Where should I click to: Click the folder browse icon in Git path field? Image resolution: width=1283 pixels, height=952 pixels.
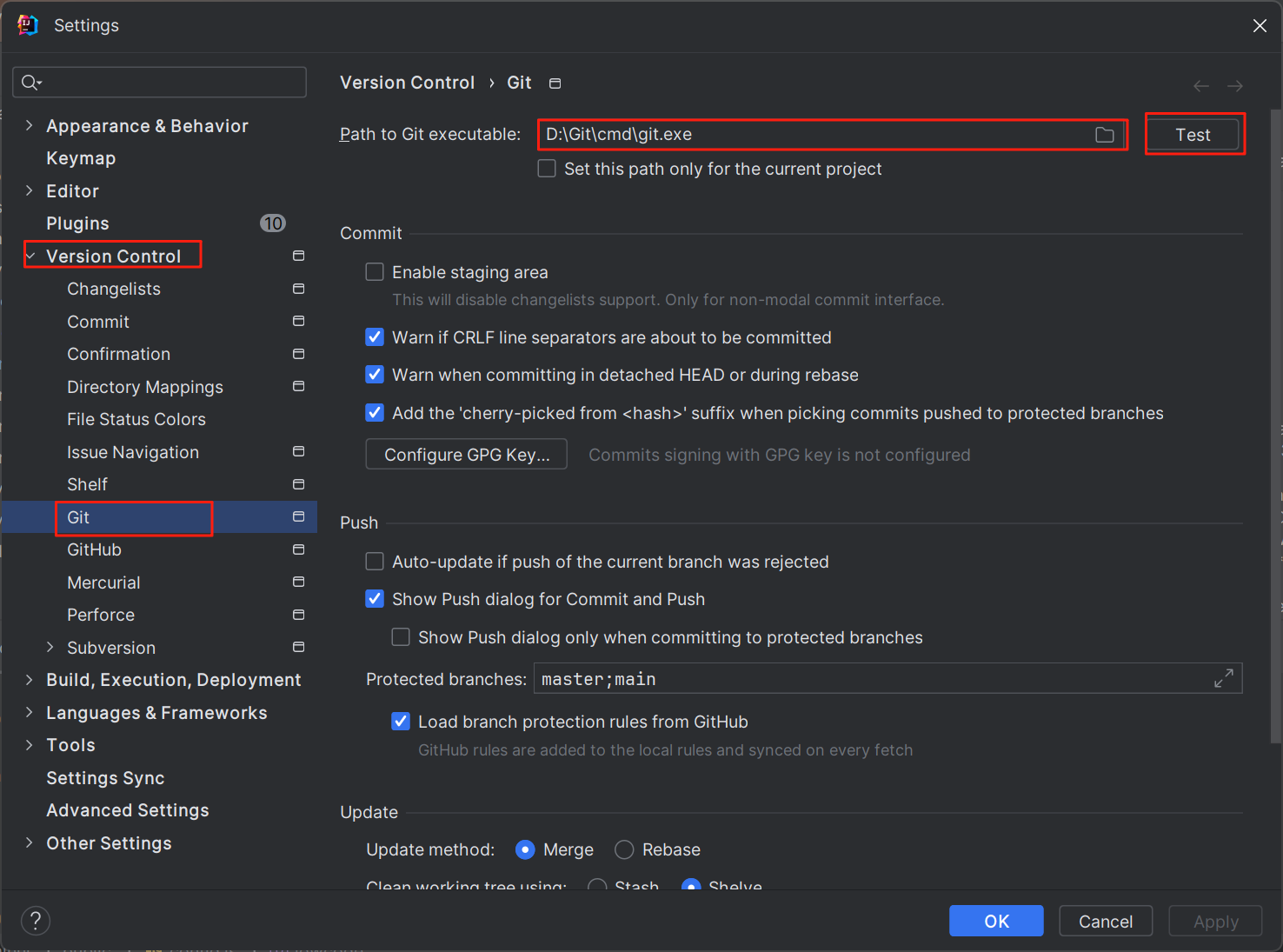pos(1104,135)
